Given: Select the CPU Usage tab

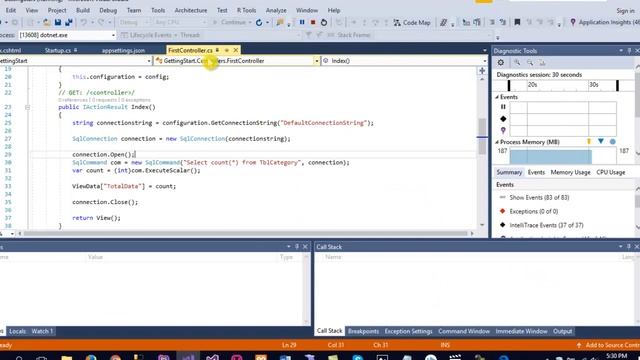Looking at the screenshot, I should point(611,172).
